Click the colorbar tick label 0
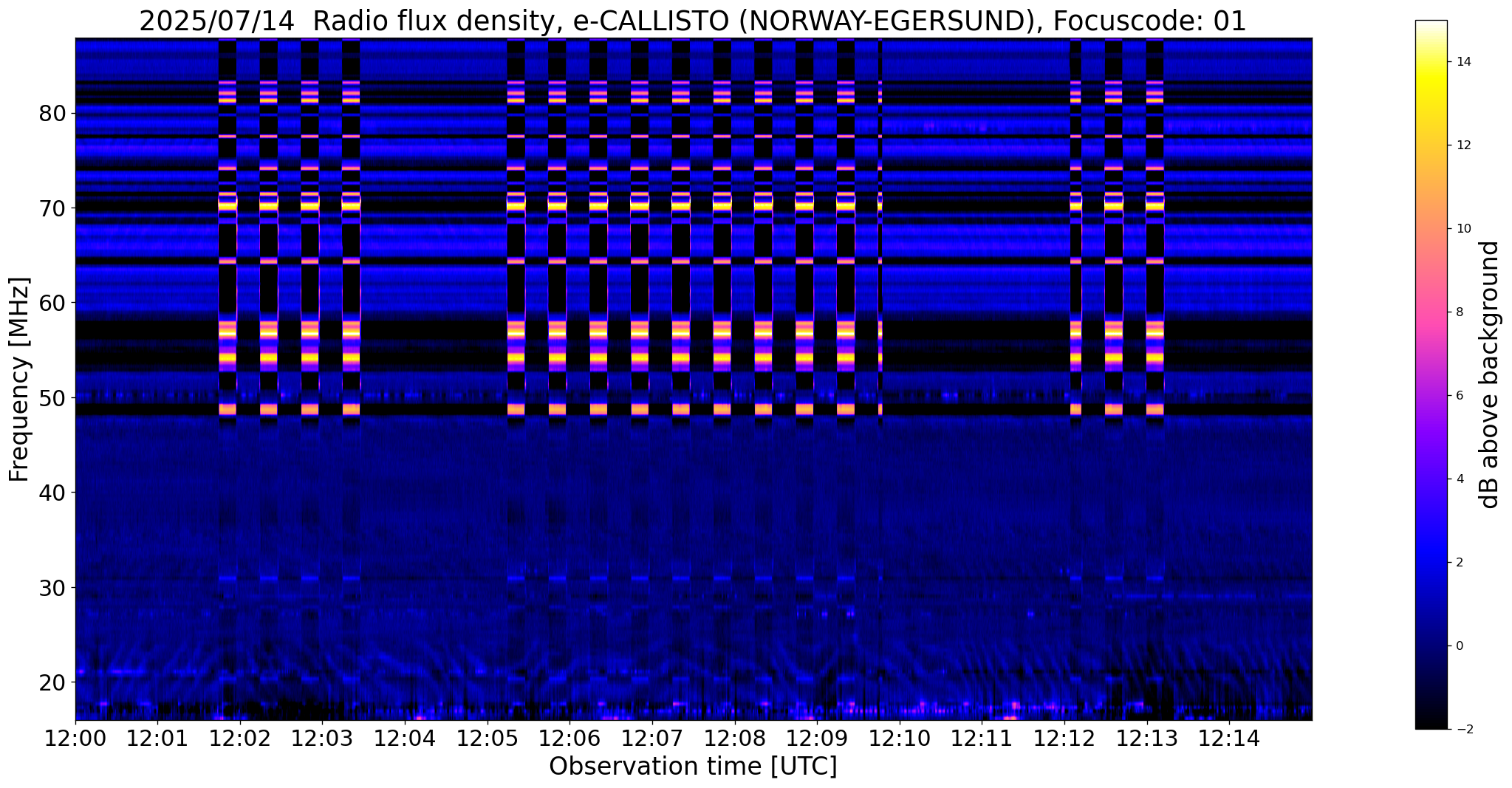The height and width of the screenshot is (788, 1512). point(1459,646)
